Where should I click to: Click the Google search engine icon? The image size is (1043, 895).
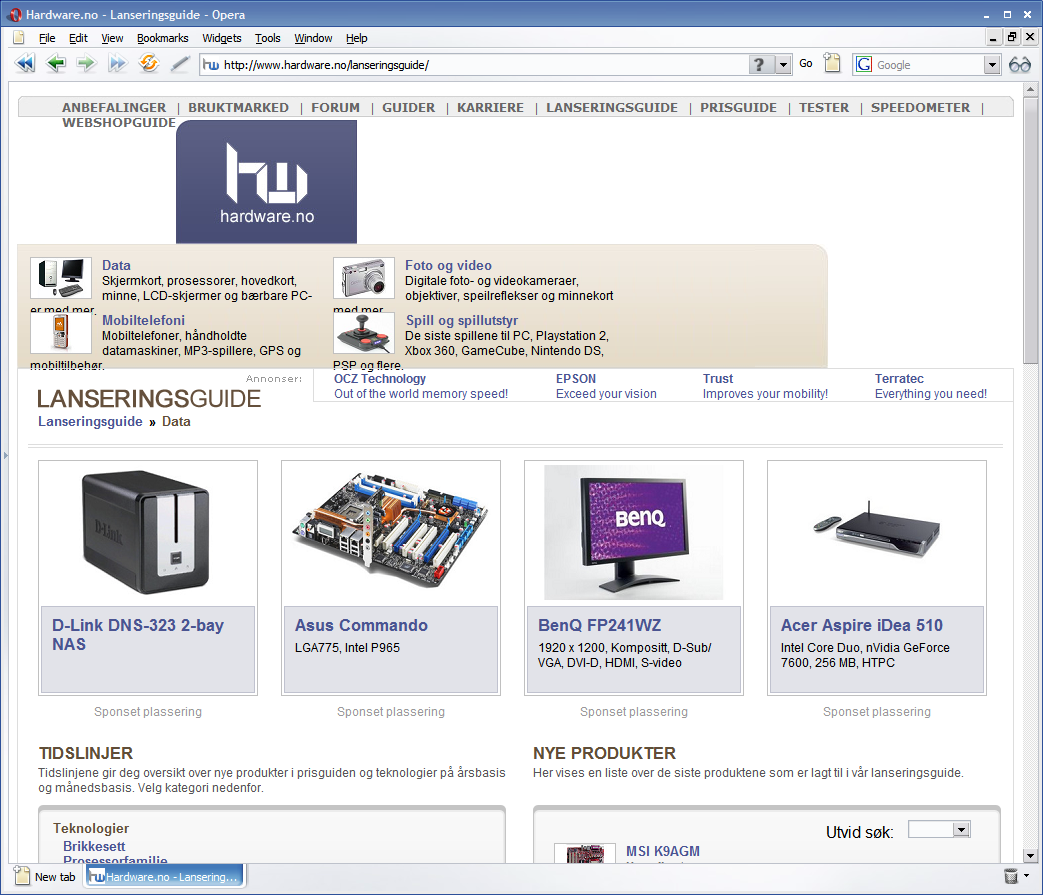(x=864, y=64)
